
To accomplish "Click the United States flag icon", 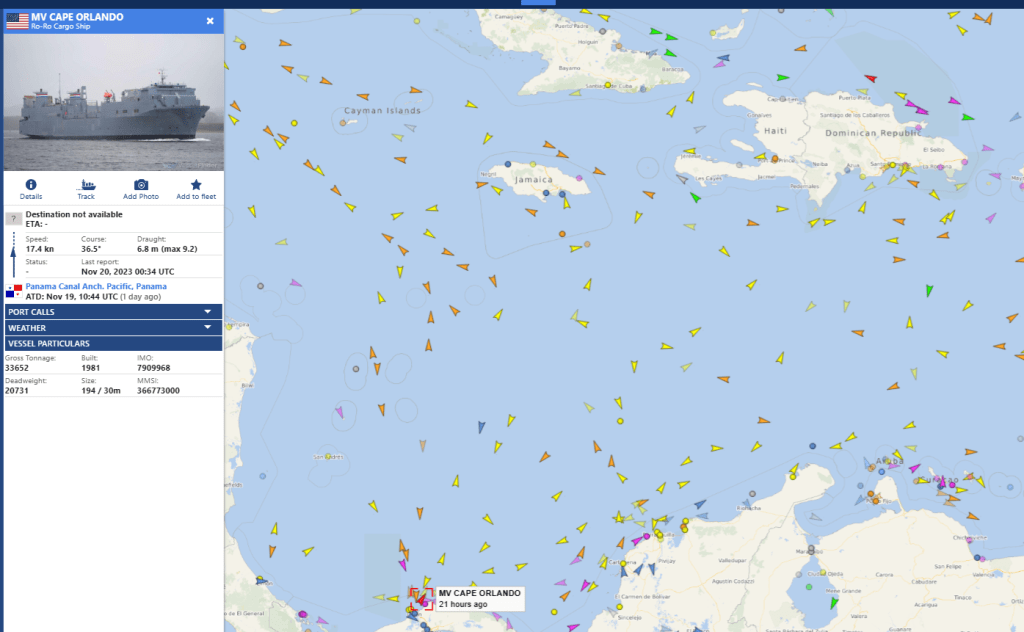I will tap(17, 21).
